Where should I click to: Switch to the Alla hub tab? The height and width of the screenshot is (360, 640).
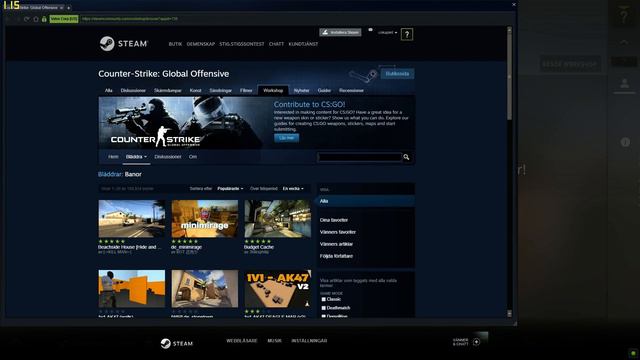click(108, 91)
